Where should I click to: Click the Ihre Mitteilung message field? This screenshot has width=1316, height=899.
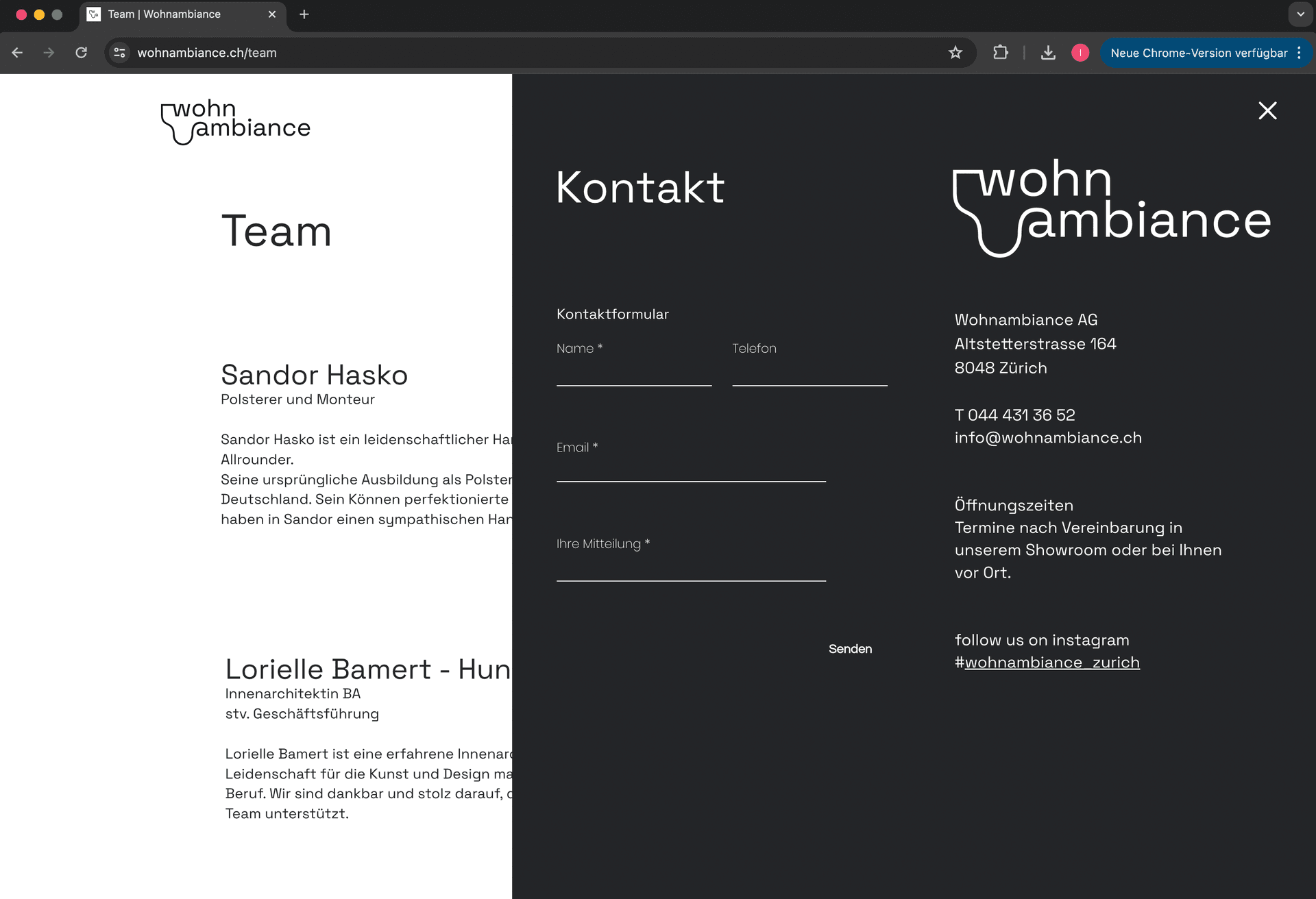click(690, 569)
